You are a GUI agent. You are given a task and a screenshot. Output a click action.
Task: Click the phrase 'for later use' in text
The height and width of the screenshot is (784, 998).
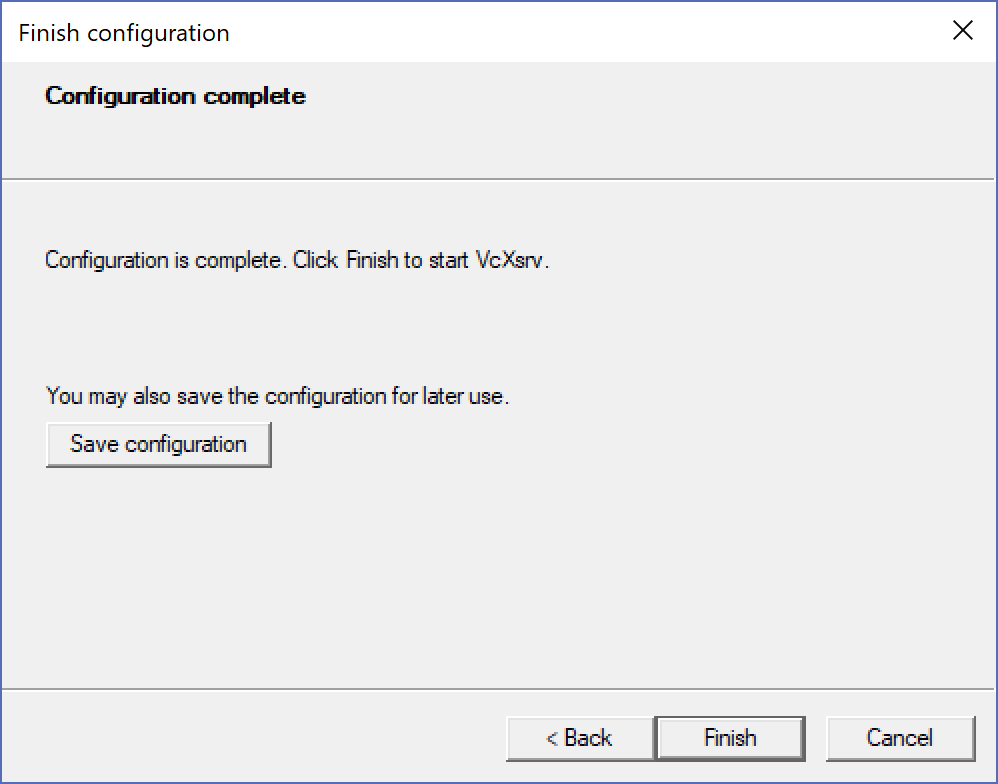pos(449,396)
